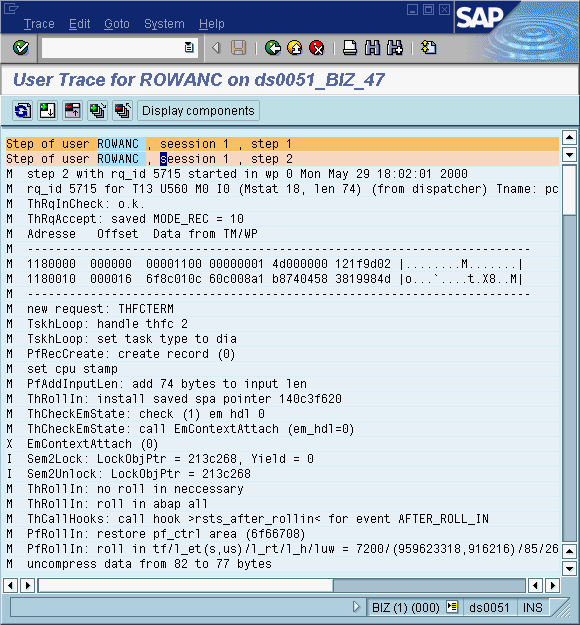Click the red stacked components icon
This screenshot has height=625, width=580.
123,110
